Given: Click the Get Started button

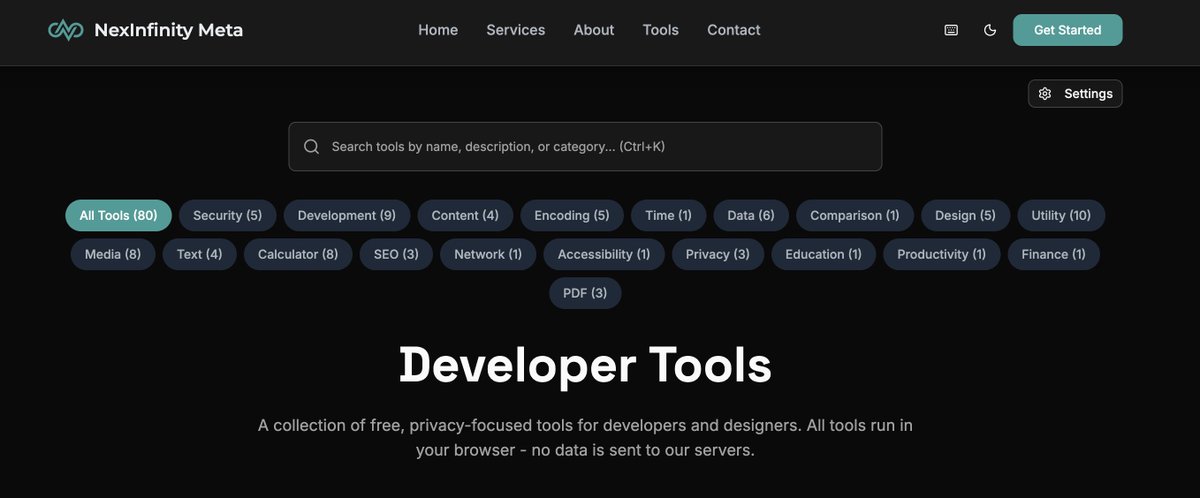Looking at the screenshot, I should (x=1068, y=30).
